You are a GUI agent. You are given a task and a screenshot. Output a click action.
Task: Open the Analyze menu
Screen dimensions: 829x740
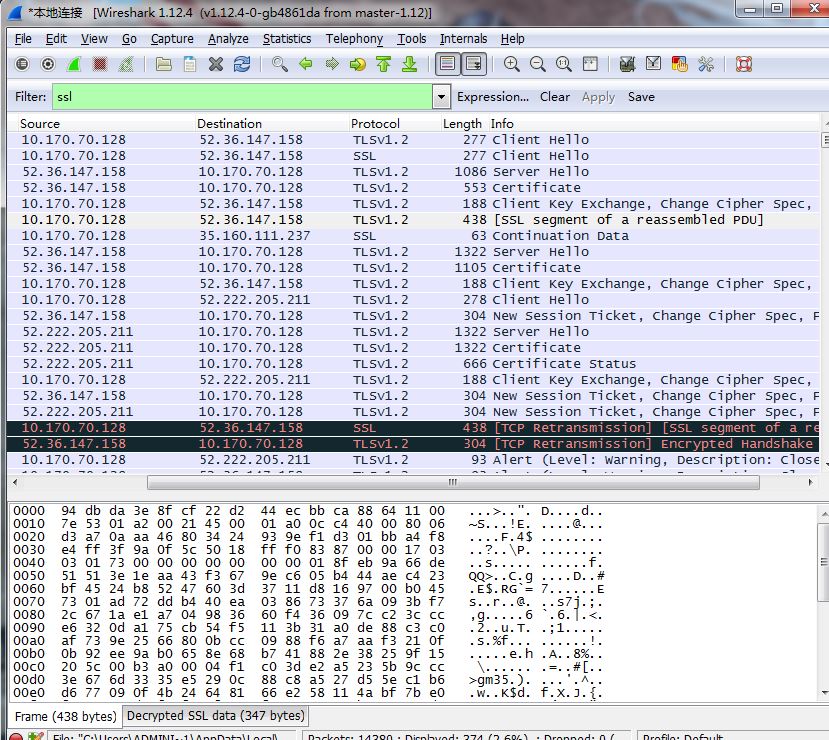228,39
